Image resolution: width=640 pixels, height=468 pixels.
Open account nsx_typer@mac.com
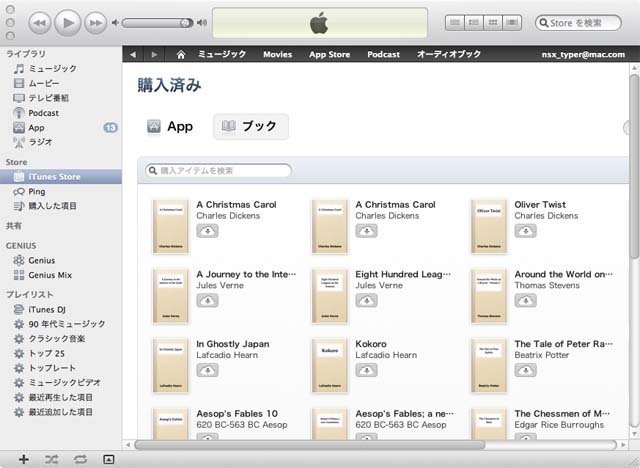[583, 54]
